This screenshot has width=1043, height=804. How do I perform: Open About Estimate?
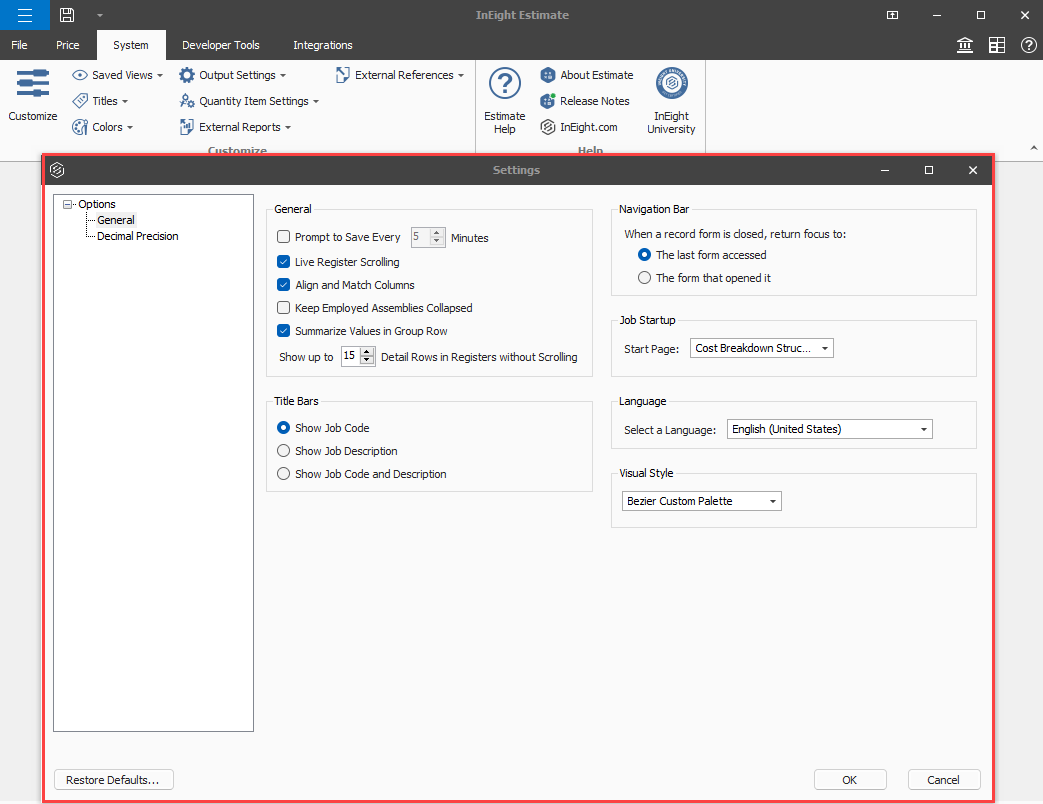587,75
